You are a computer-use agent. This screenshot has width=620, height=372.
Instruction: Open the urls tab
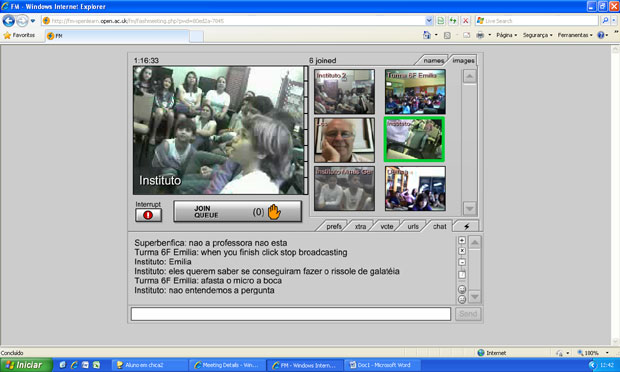[x=413, y=226]
